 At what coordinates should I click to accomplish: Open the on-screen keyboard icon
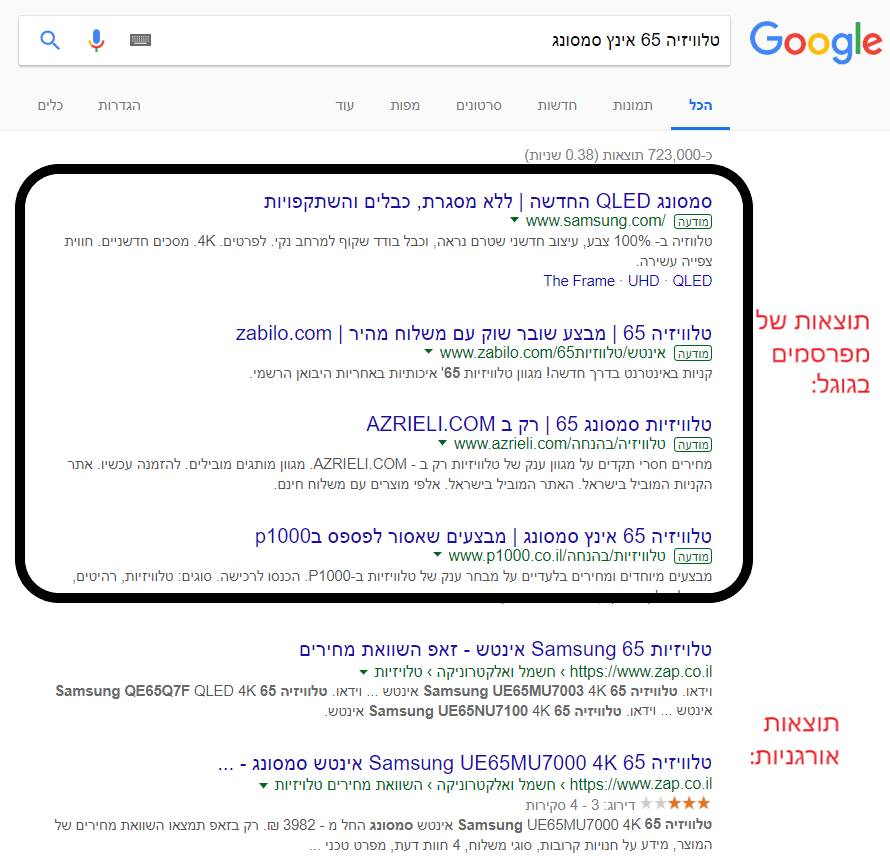[x=141, y=40]
